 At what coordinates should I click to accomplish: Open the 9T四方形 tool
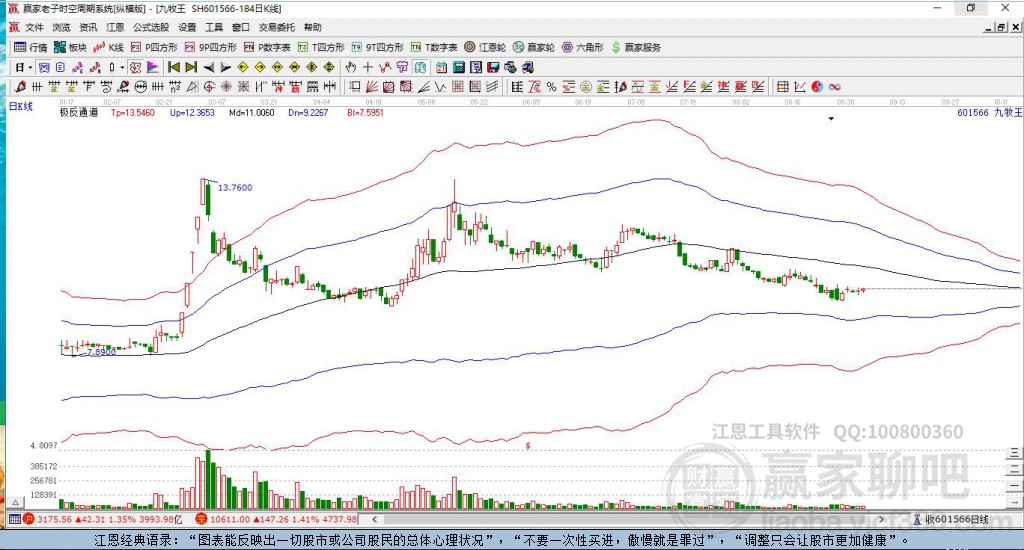click(x=377, y=47)
